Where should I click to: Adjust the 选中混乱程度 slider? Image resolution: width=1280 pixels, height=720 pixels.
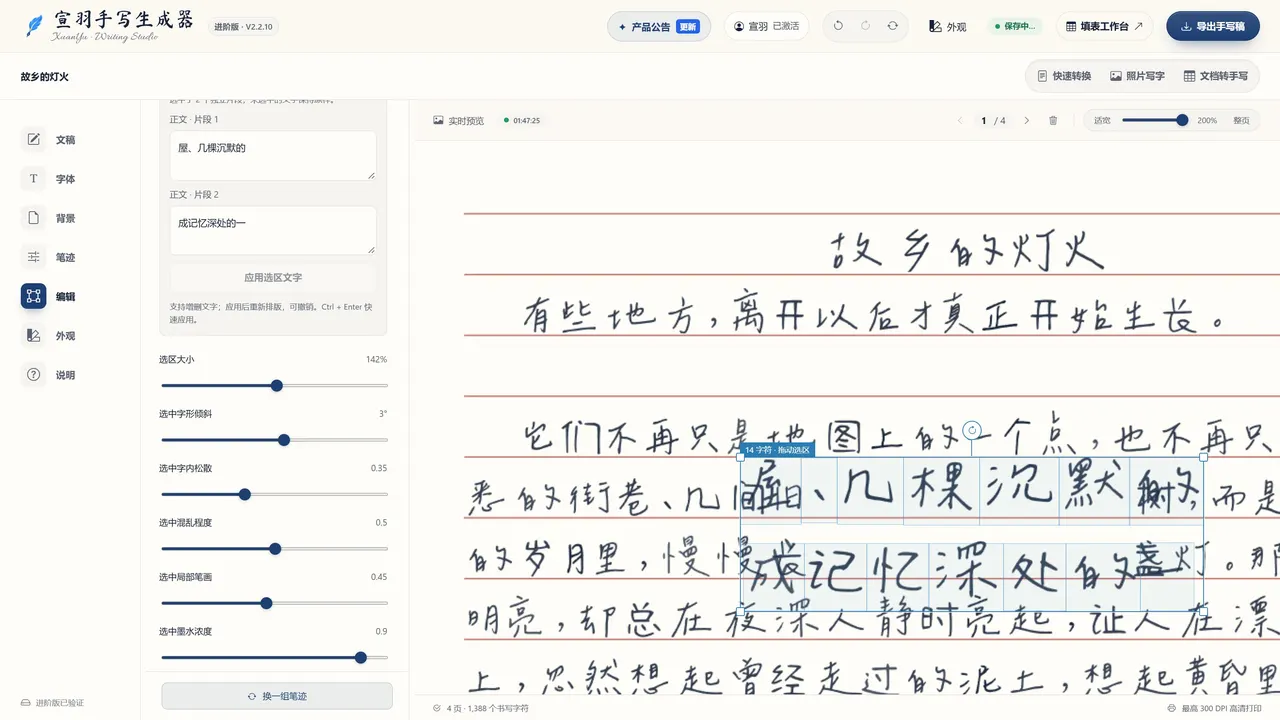click(x=274, y=549)
